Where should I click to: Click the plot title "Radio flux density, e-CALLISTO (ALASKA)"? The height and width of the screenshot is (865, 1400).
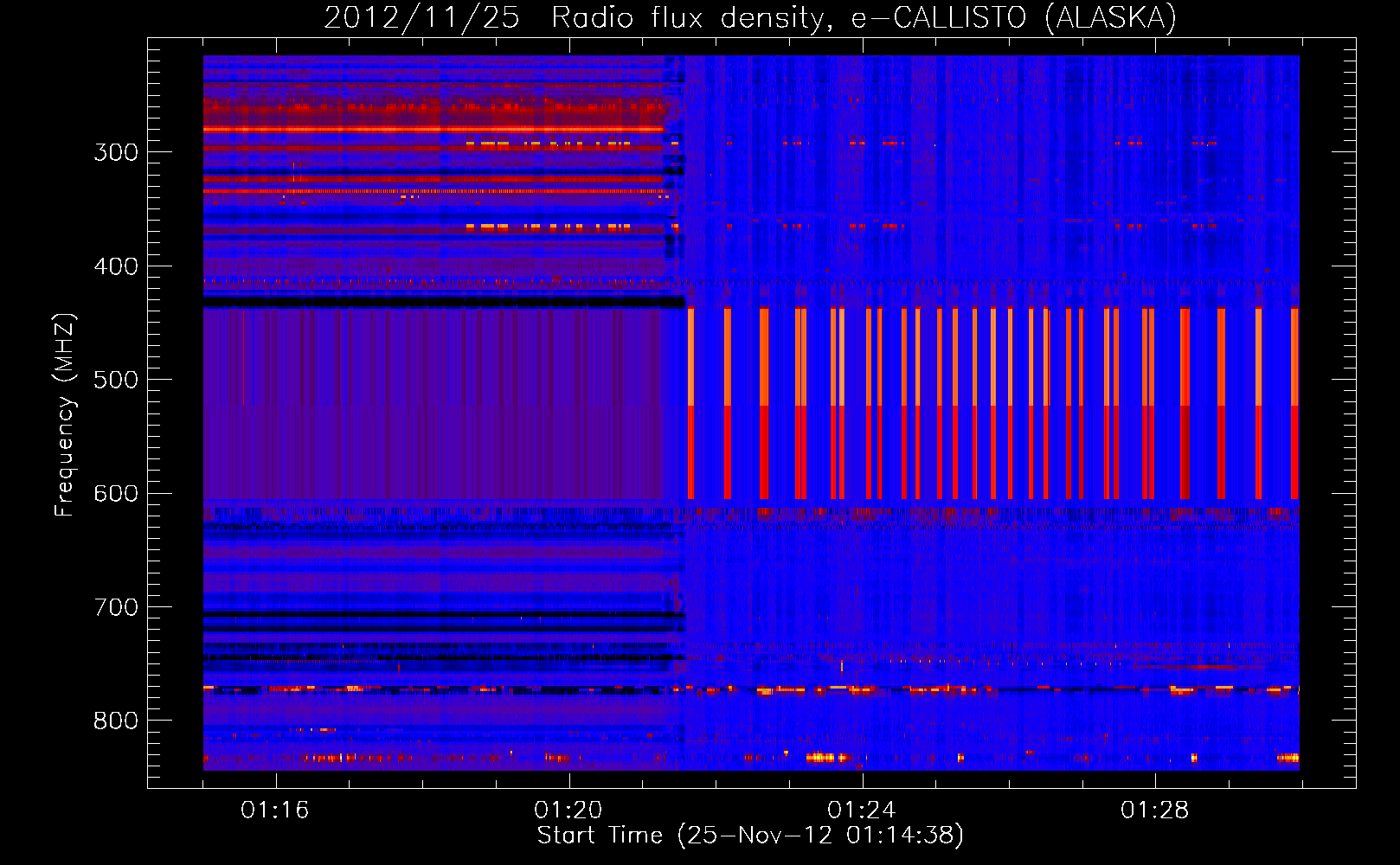point(864,18)
